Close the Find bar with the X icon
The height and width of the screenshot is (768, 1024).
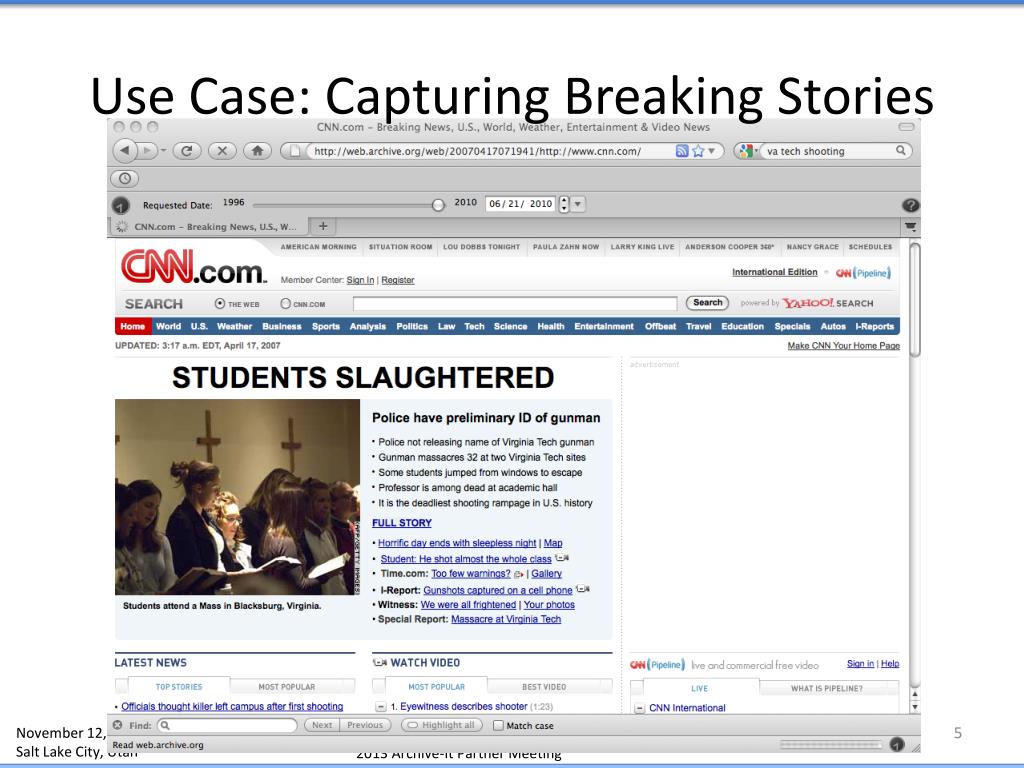118,725
